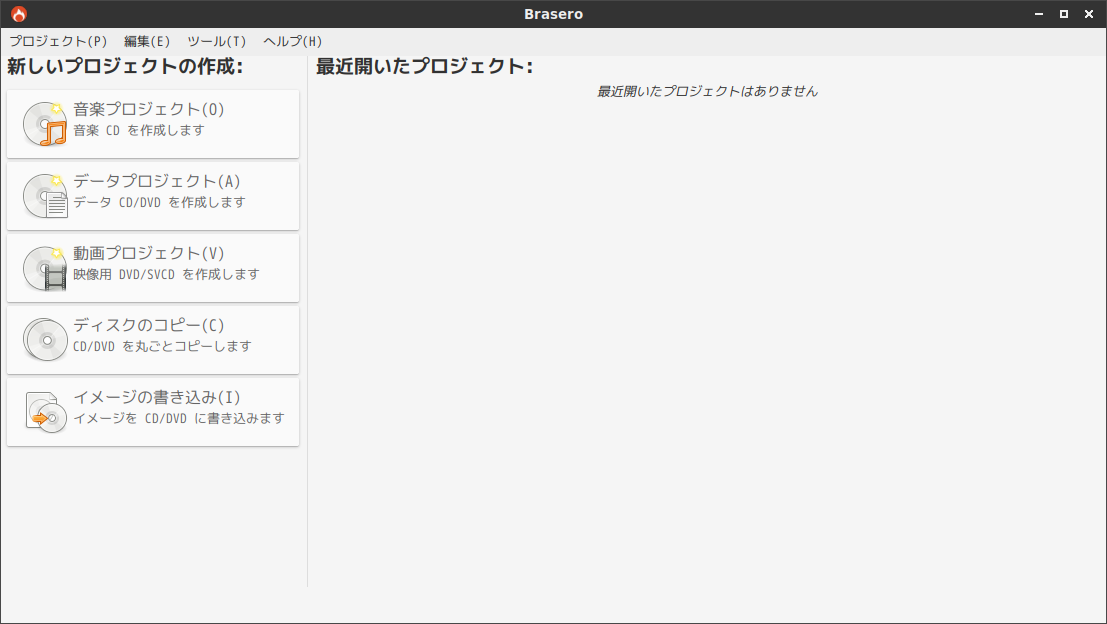Open the ヘルプ(H) menu
1107x624 pixels.
coord(292,41)
